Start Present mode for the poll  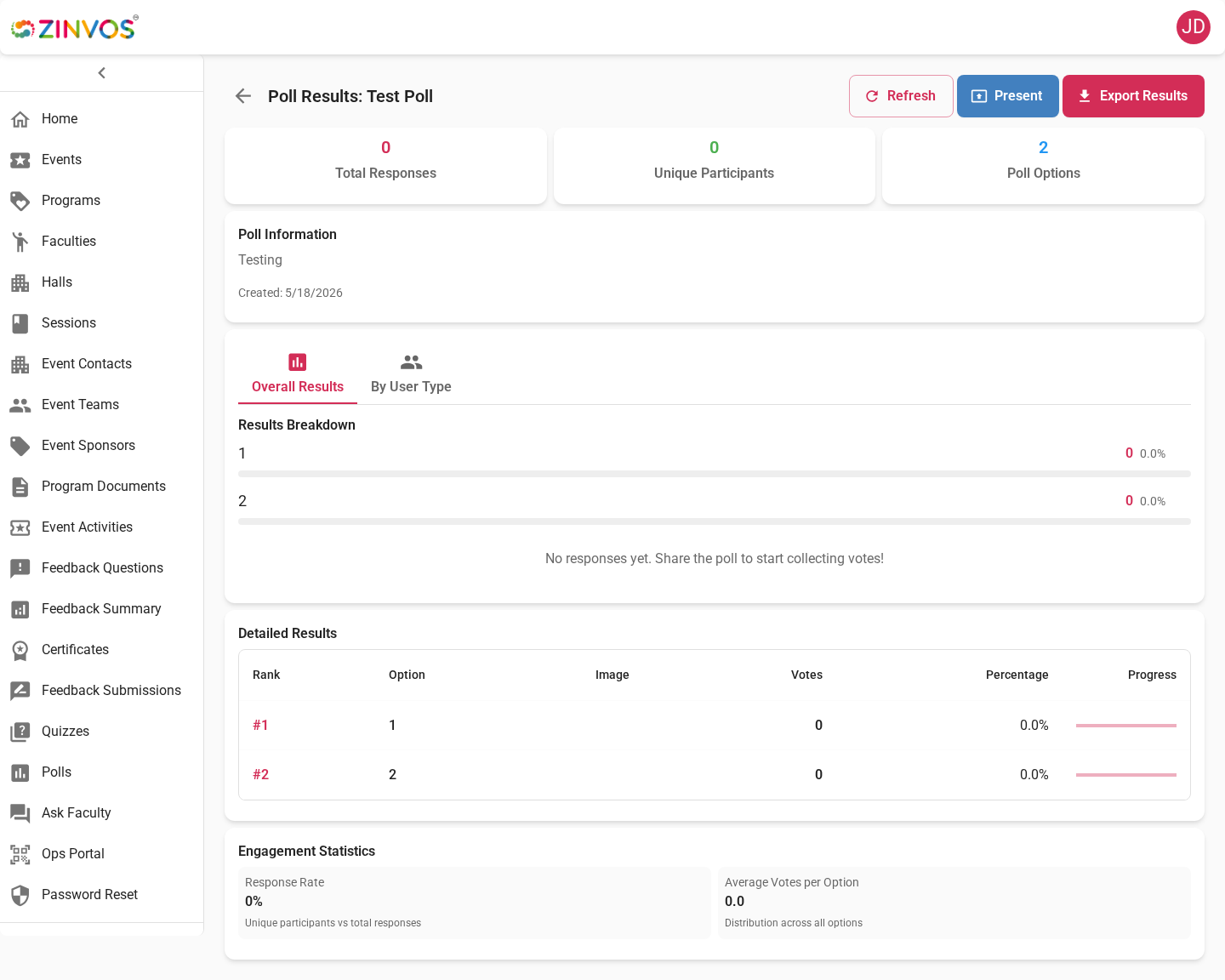click(1008, 96)
